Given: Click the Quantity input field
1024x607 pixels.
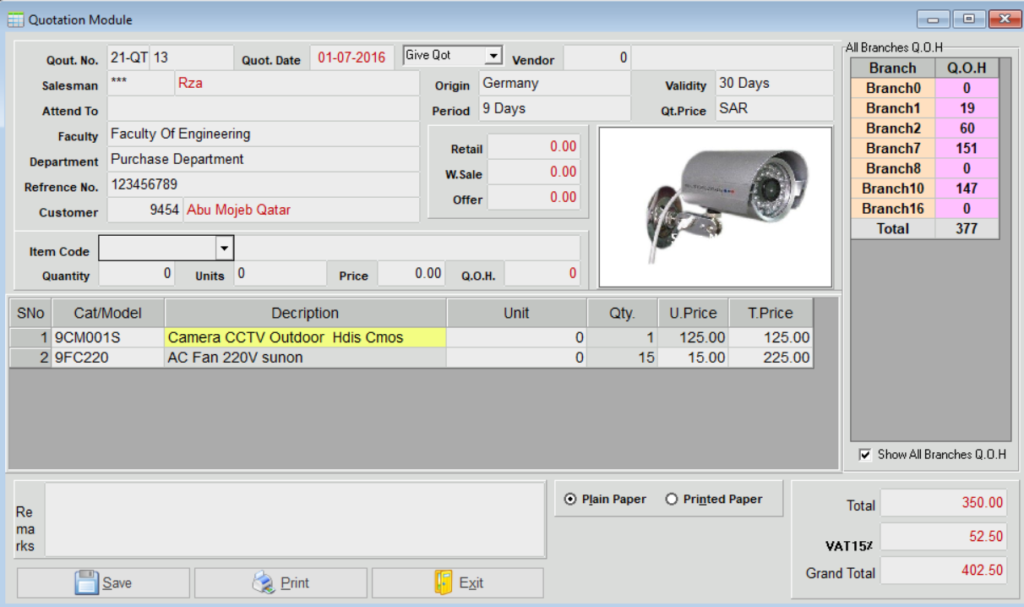Looking at the screenshot, I should point(136,273).
